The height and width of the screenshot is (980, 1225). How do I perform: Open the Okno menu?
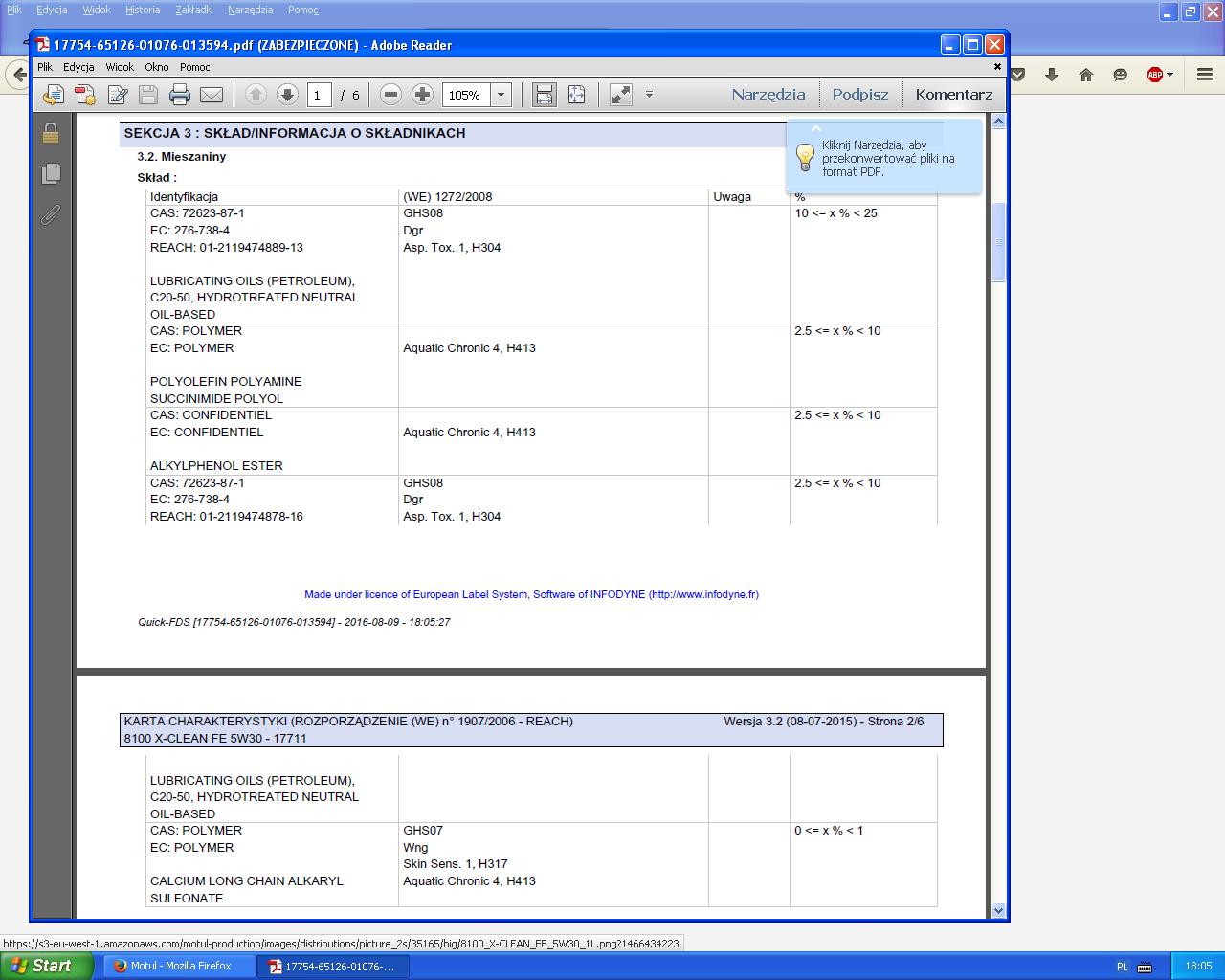(157, 67)
